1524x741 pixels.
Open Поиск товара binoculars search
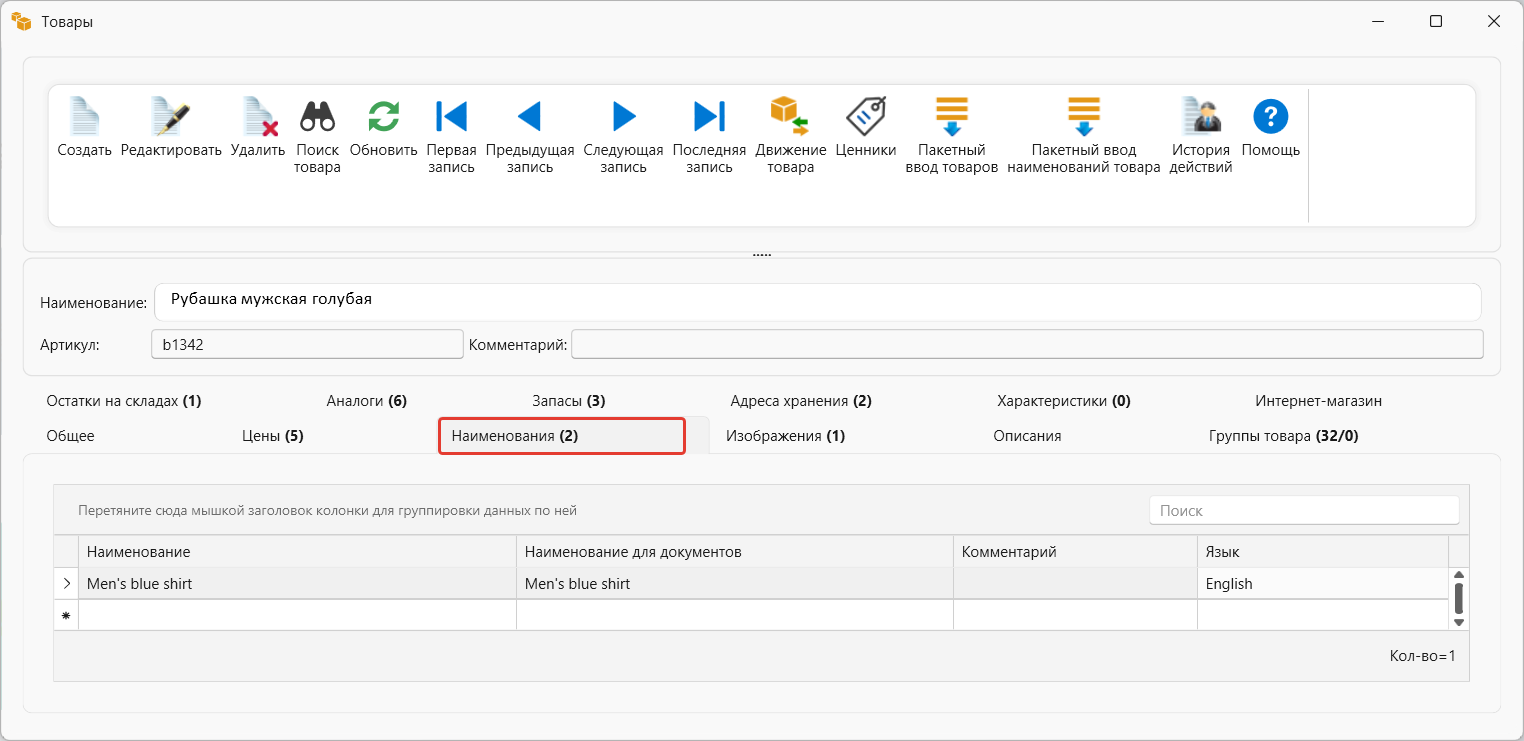click(x=317, y=116)
